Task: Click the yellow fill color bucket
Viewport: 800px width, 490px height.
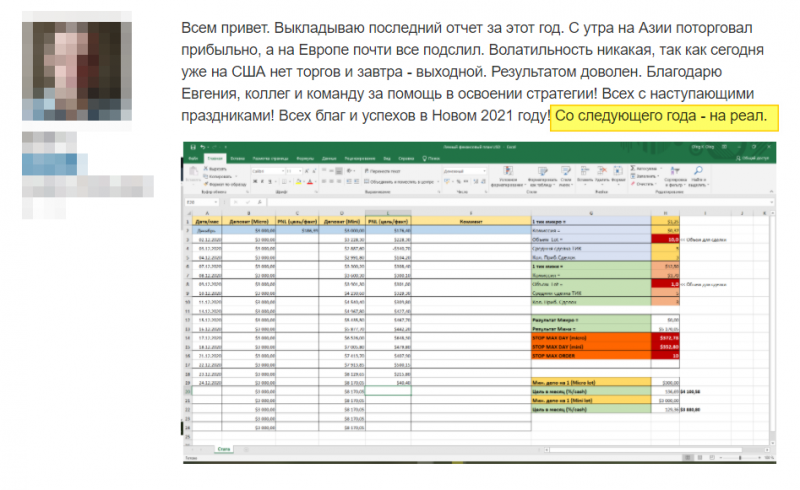Action: click(298, 182)
